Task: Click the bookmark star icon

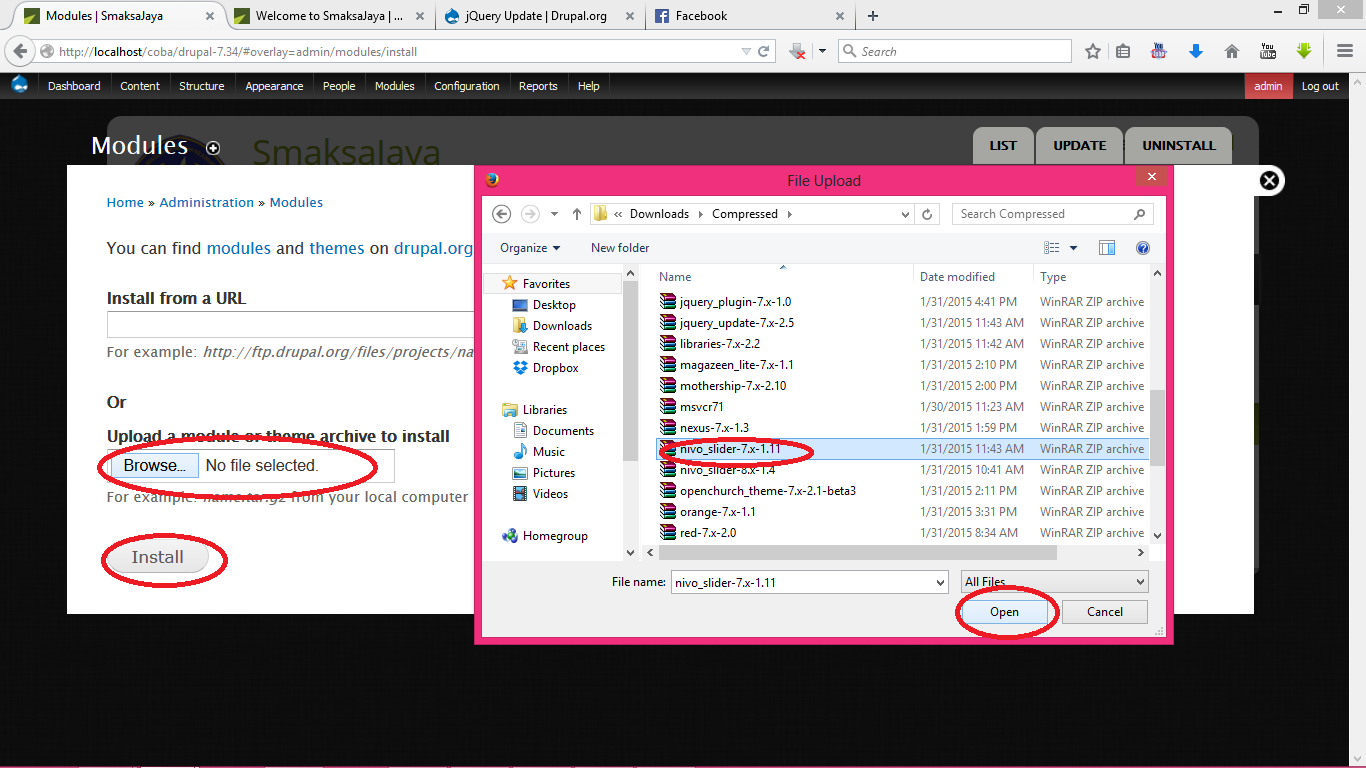Action: pyautogui.click(x=1093, y=51)
